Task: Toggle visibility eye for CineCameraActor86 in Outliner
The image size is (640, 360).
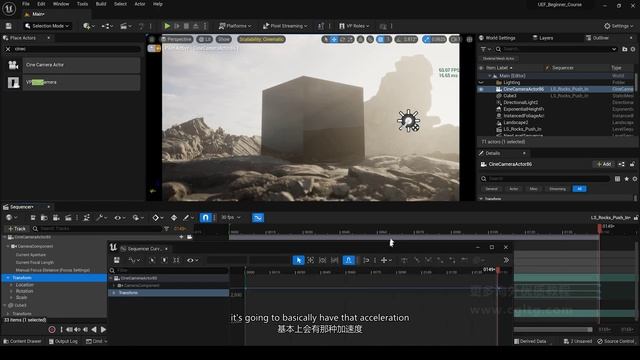Action: click(481, 89)
